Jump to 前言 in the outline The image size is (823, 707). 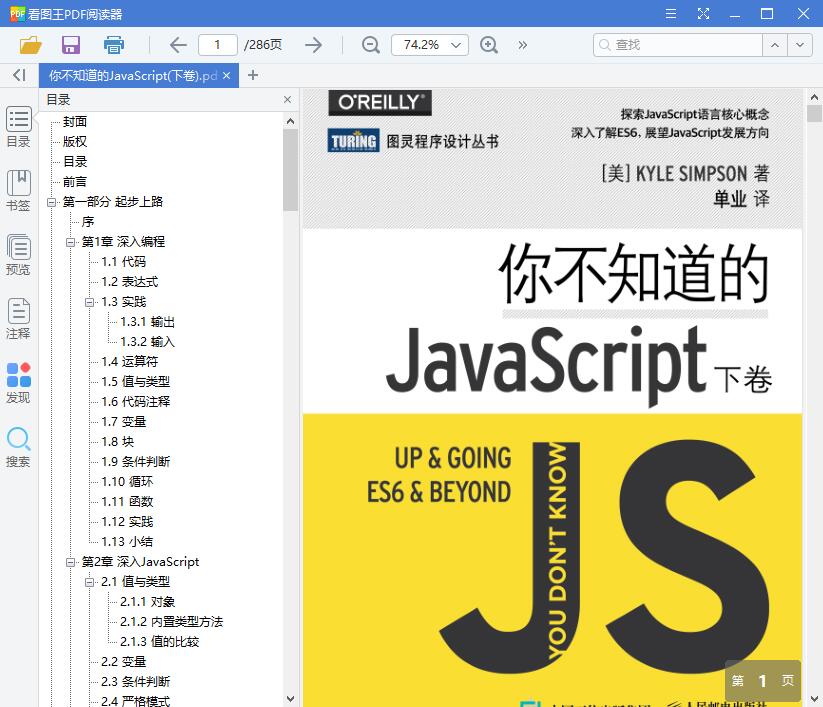point(75,182)
